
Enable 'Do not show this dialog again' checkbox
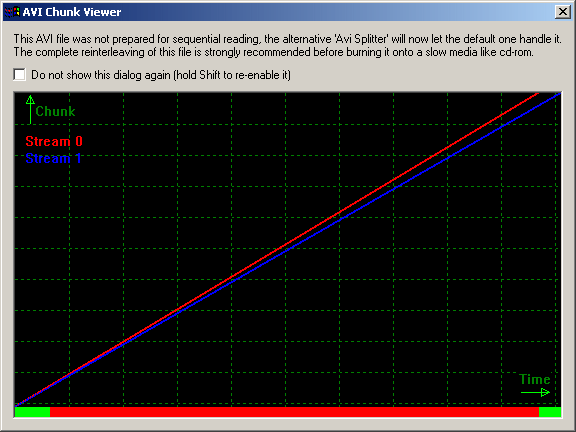pos(19,75)
